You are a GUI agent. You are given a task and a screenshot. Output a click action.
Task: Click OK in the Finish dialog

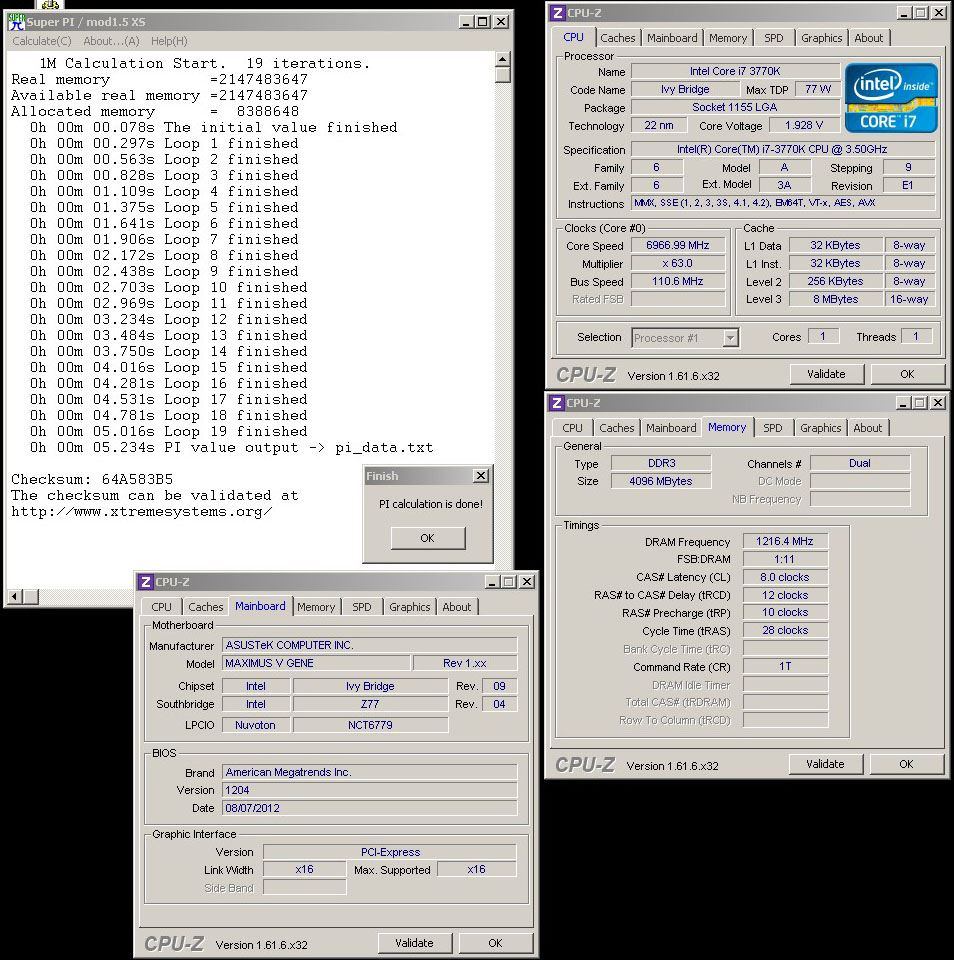(427, 538)
